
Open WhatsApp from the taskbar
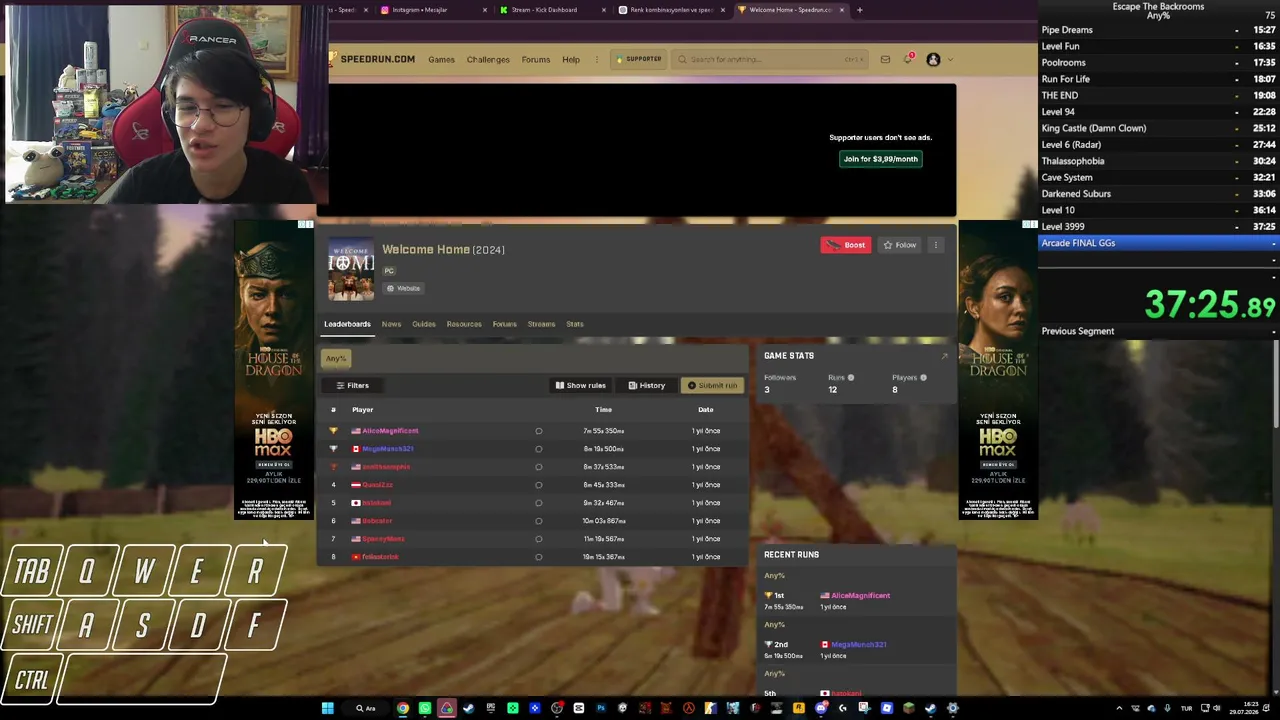click(x=425, y=708)
